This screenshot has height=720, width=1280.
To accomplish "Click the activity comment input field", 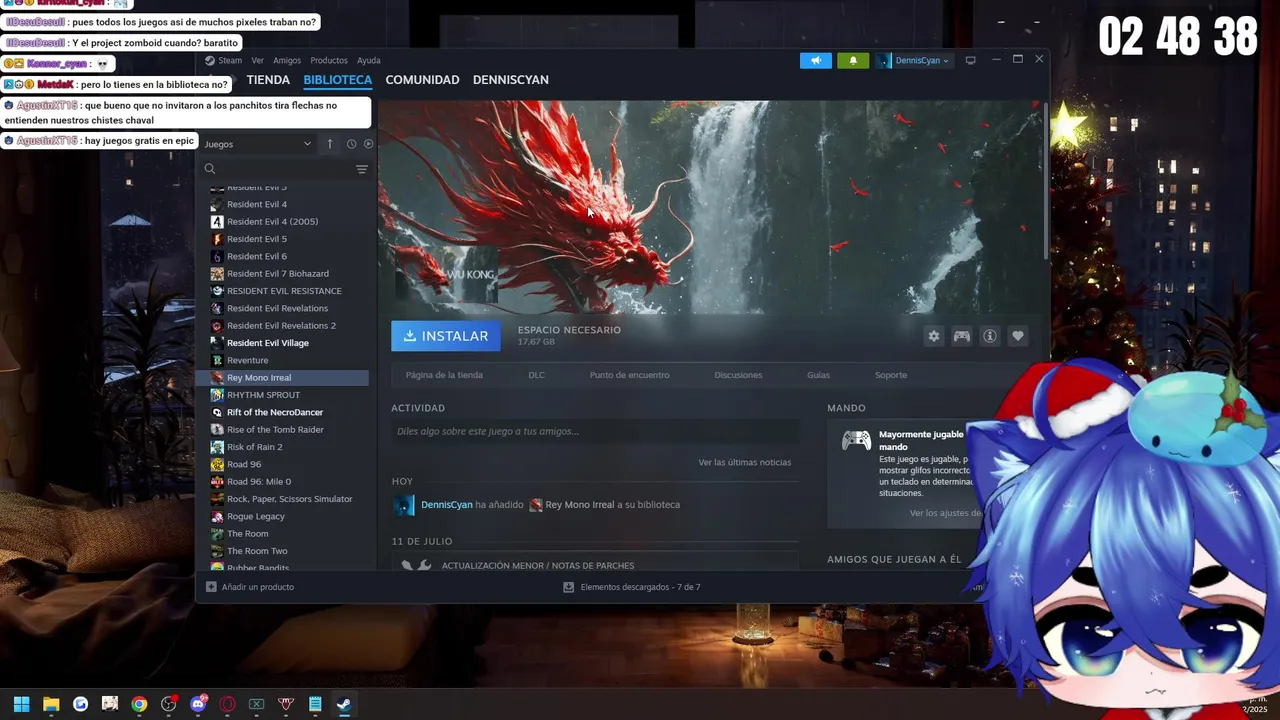I will tap(595, 431).
